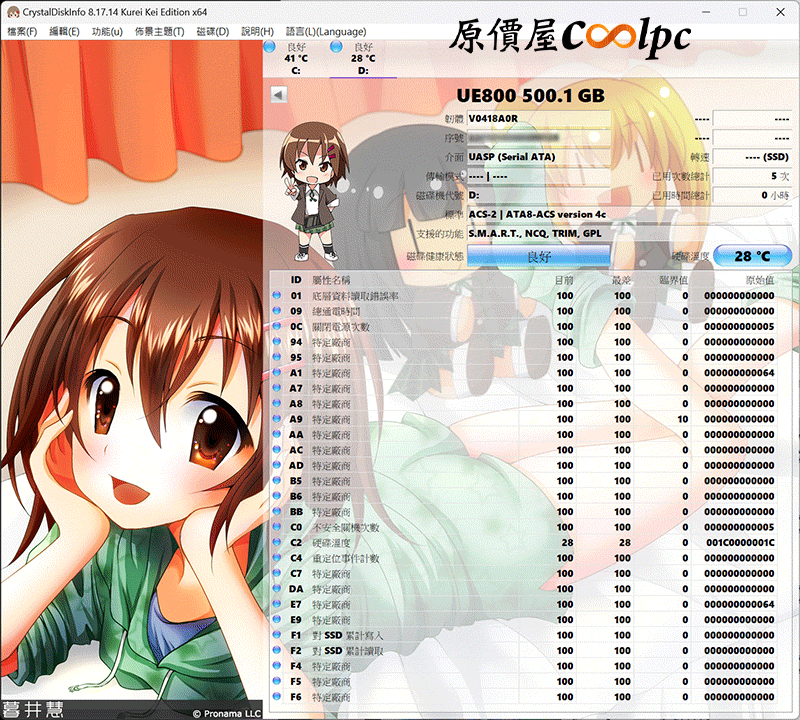Click the status indicator for attribute A8
Image resolution: width=800 pixels, height=720 pixels.
click(x=277, y=403)
